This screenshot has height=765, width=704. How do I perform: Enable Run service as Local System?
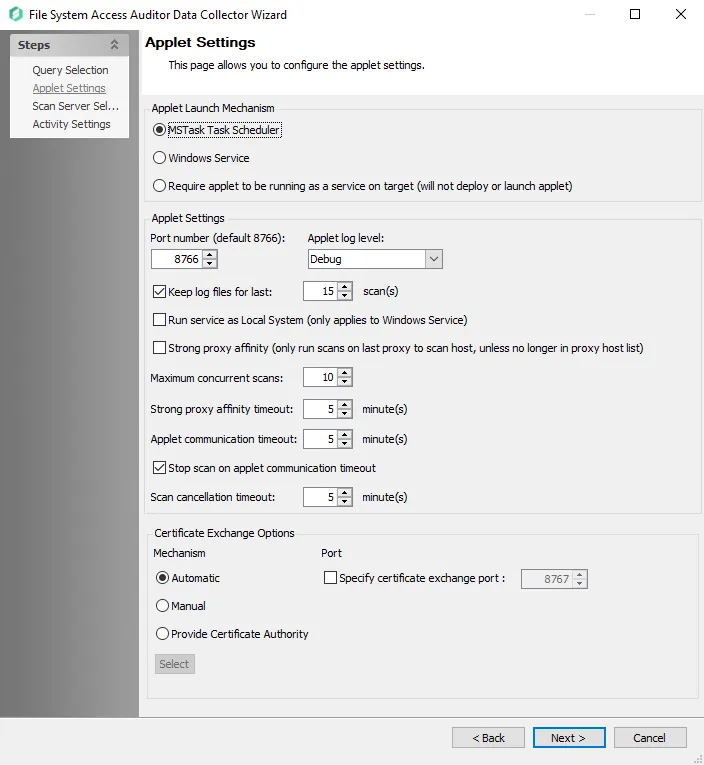(159, 320)
